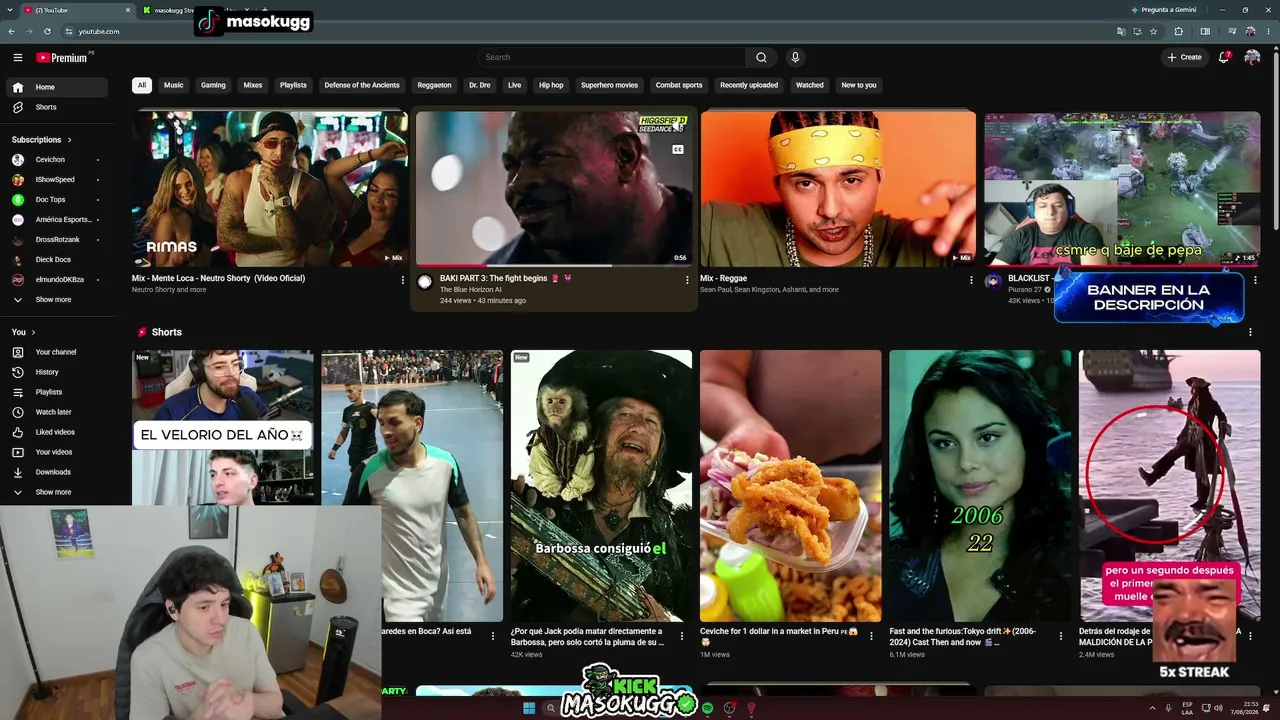The width and height of the screenshot is (1280, 720).
Task: Select the Gaming filter chip
Action: [213, 85]
